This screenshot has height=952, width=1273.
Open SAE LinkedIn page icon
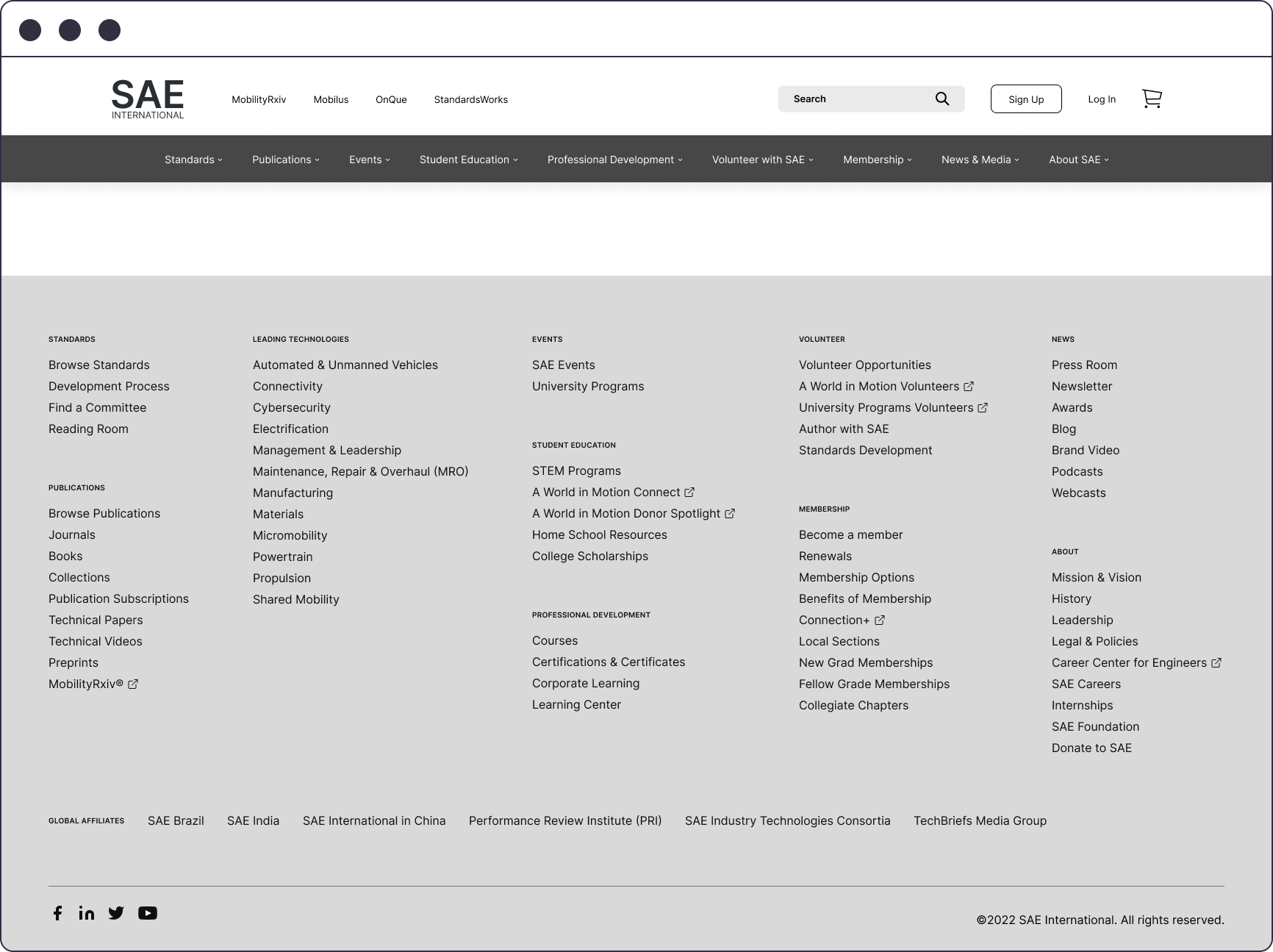pos(87,913)
